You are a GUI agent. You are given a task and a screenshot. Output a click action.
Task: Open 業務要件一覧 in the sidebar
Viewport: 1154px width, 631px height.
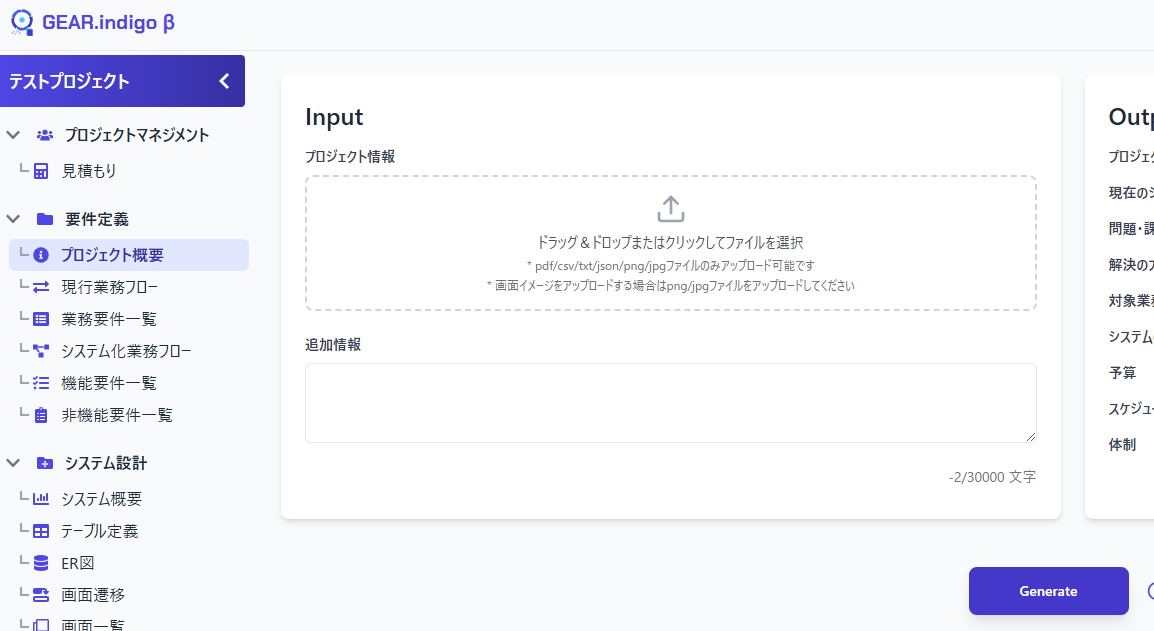pyautogui.click(x=109, y=319)
